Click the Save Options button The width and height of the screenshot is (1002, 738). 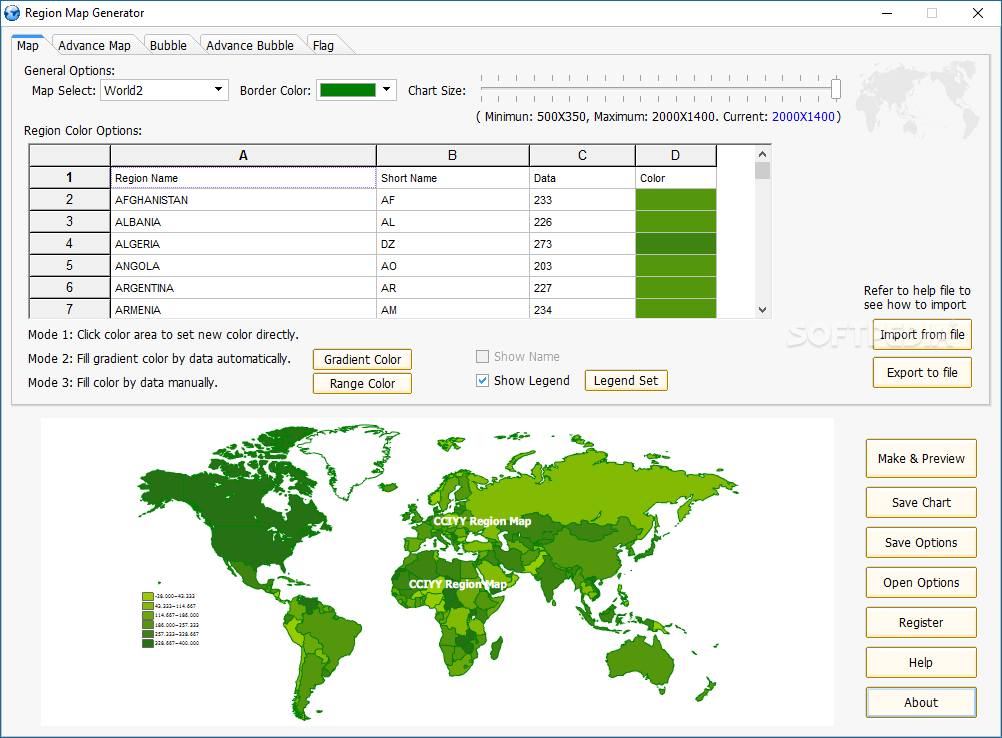(921, 542)
